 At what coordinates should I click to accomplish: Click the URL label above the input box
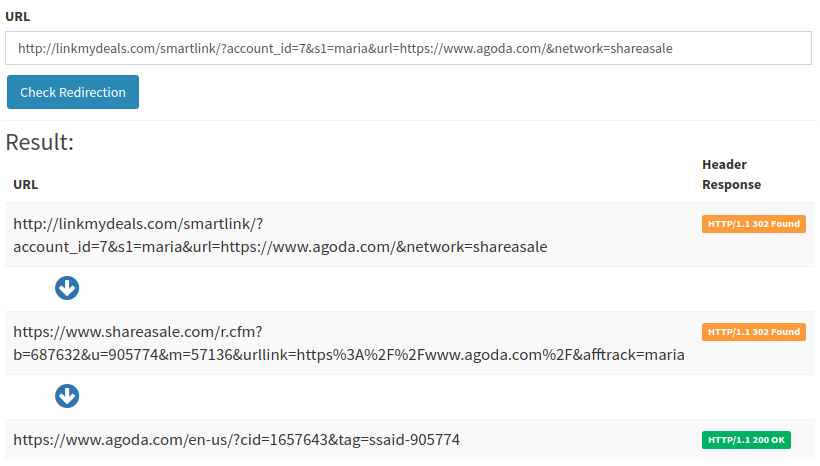(18, 17)
